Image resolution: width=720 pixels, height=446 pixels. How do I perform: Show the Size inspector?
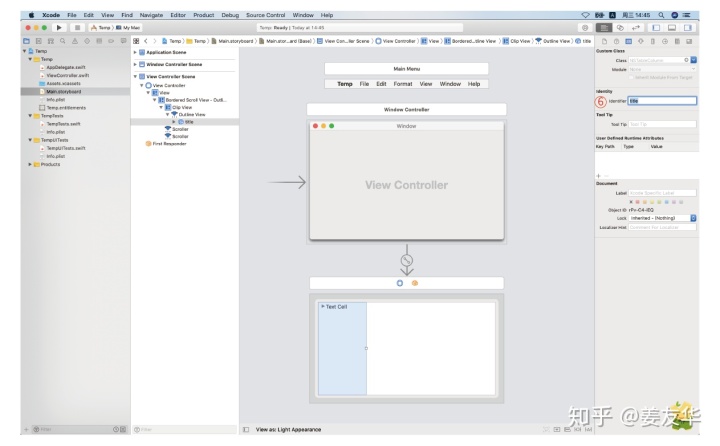click(x=652, y=41)
